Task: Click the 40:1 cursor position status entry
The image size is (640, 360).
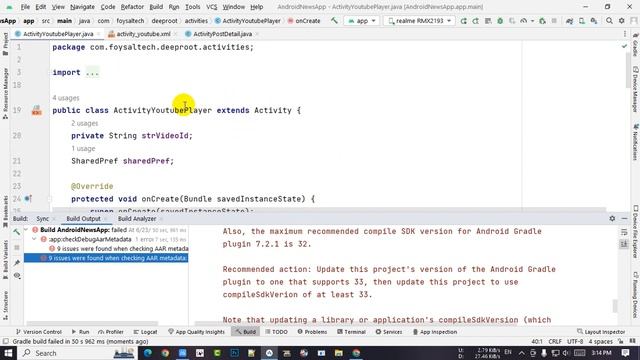Action: tap(537, 342)
